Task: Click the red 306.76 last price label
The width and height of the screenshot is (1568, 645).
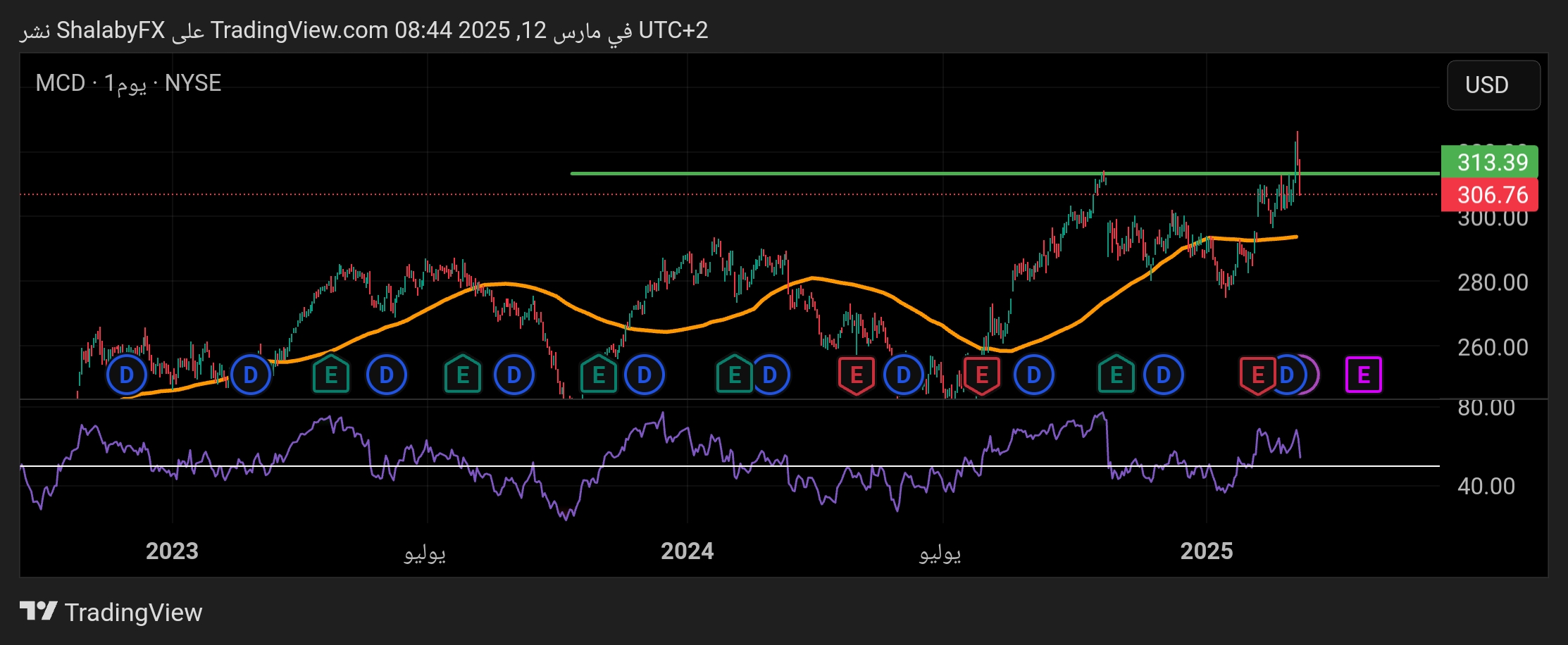Action: pos(1489,194)
